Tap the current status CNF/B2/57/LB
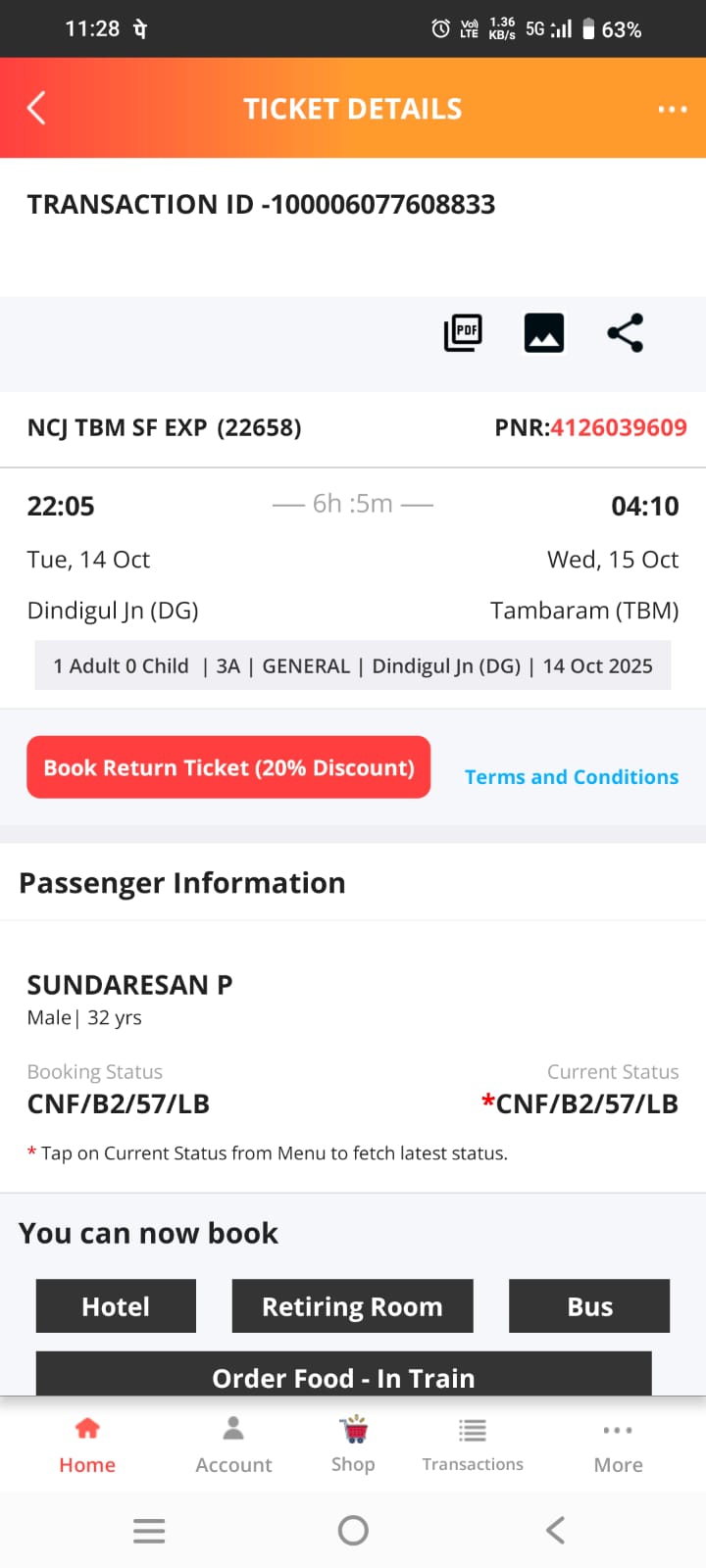 [x=585, y=1104]
